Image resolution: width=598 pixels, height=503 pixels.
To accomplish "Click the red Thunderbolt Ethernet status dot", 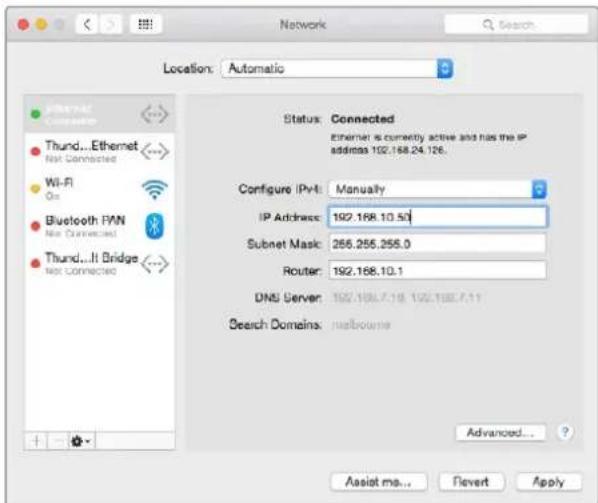I will pyautogui.click(x=35, y=151).
